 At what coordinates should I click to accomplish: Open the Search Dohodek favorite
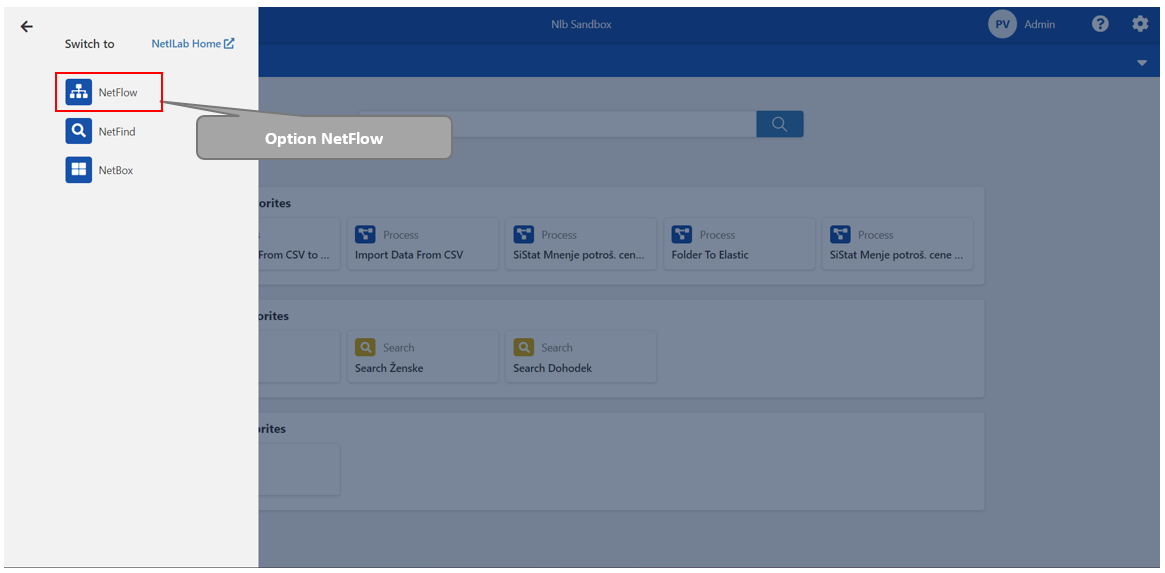coord(580,357)
